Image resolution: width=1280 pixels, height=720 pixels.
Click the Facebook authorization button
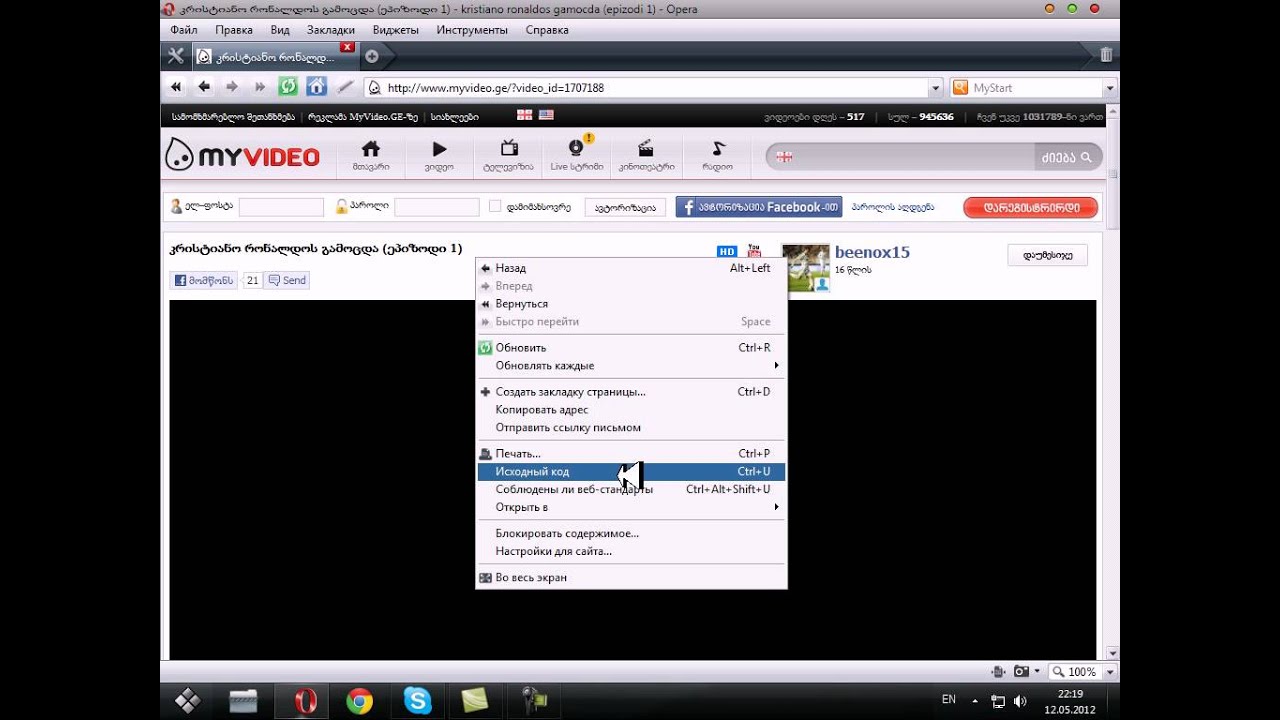click(x=759, y=207)
